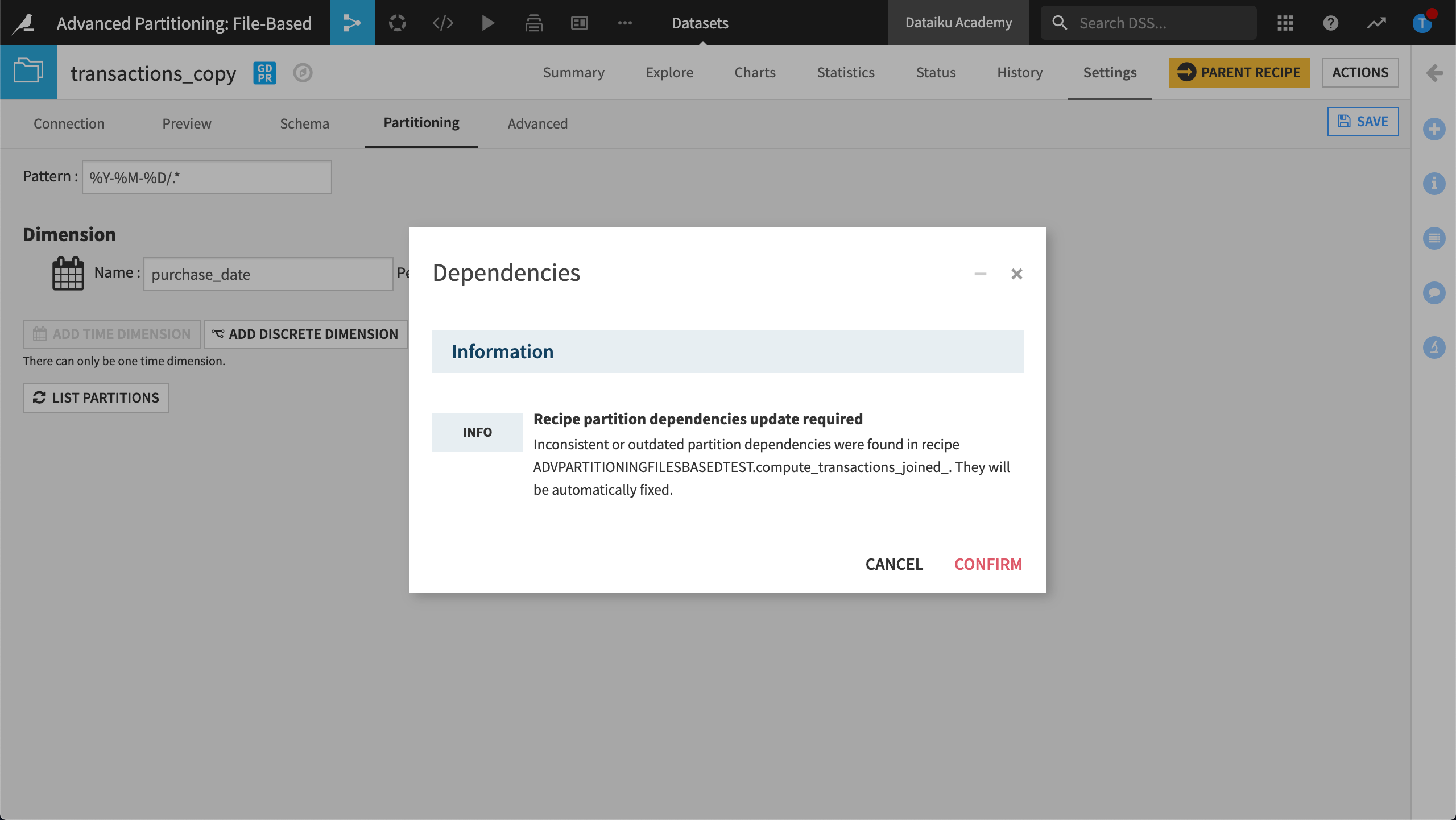Image resolution: width=1456 pixels, height=820 pixels.
Task: Click the plus icon in right sidebar
Action: pyautogui.click(x=1435, y=129)
